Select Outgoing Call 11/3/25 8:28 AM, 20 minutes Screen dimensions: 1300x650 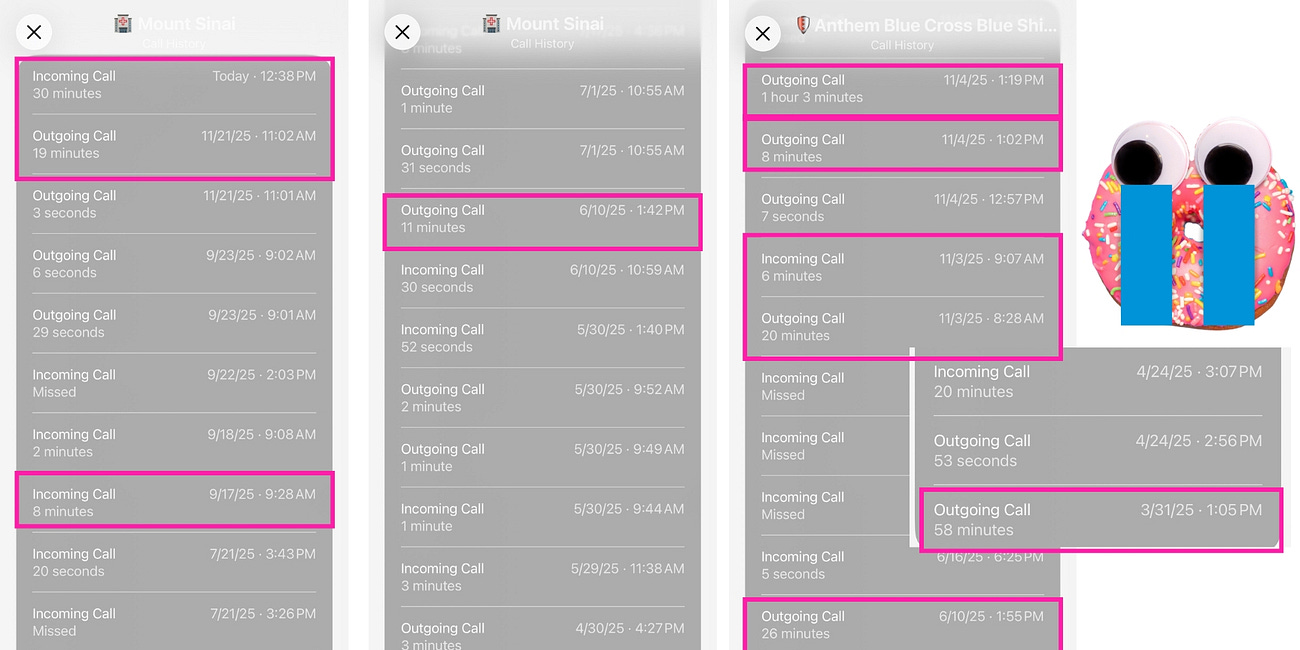pos(902,327)
